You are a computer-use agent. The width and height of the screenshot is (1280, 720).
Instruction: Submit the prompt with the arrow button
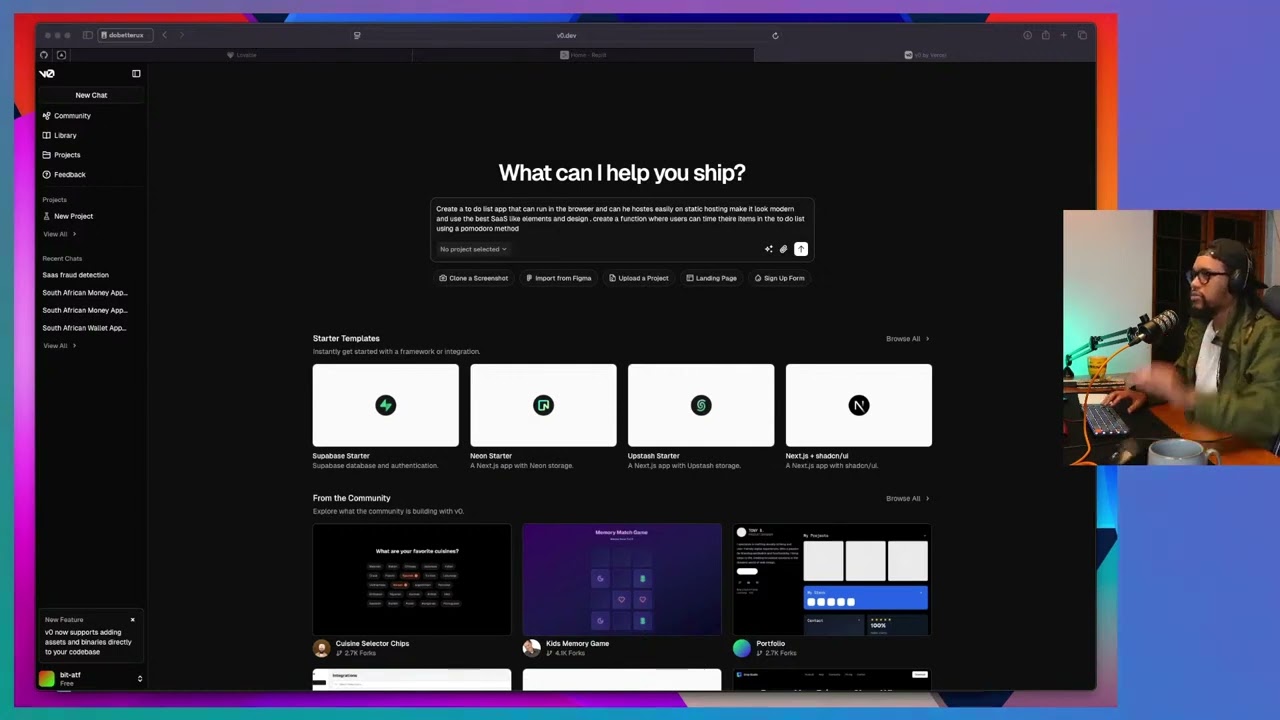click(x=801, y=249)
